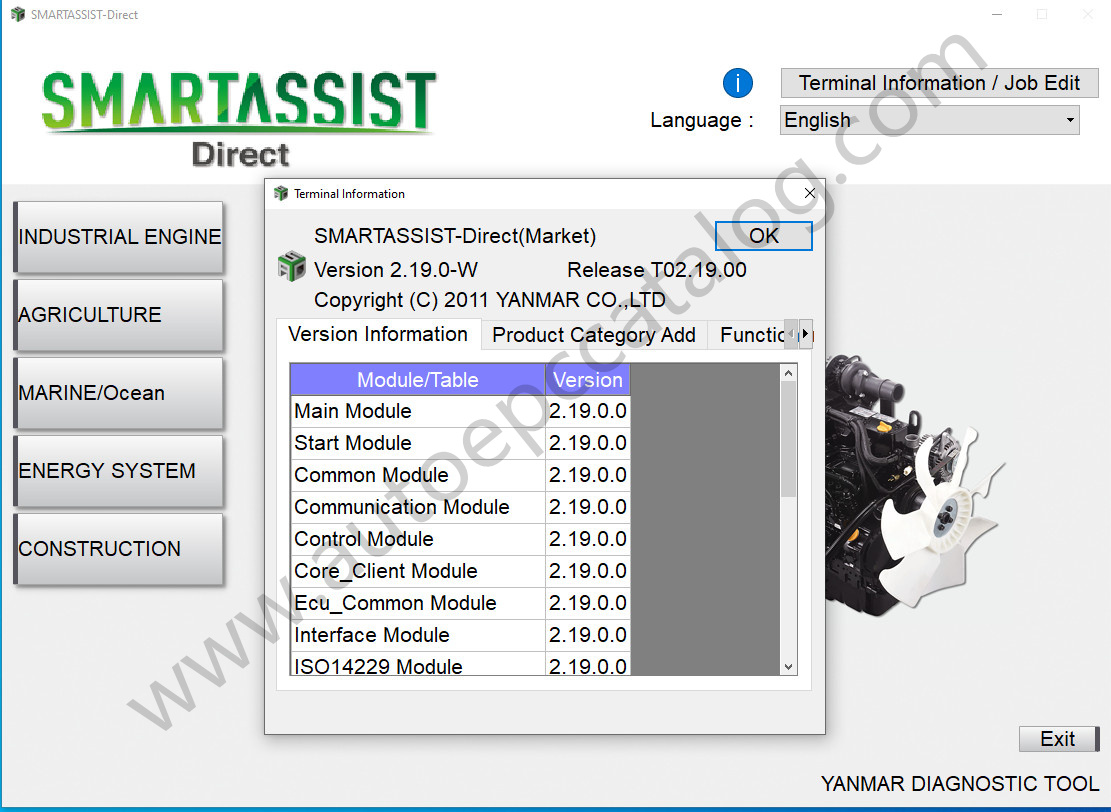The height and width of the screenshot is (812, 1111).
Task: Select CONSTRUCTION category
Action: (119, 548)
